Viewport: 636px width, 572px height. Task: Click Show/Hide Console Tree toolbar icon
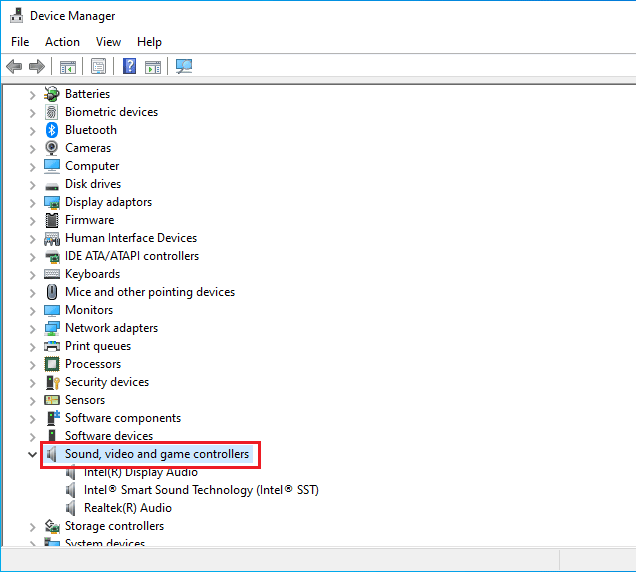tap(68, 67)
